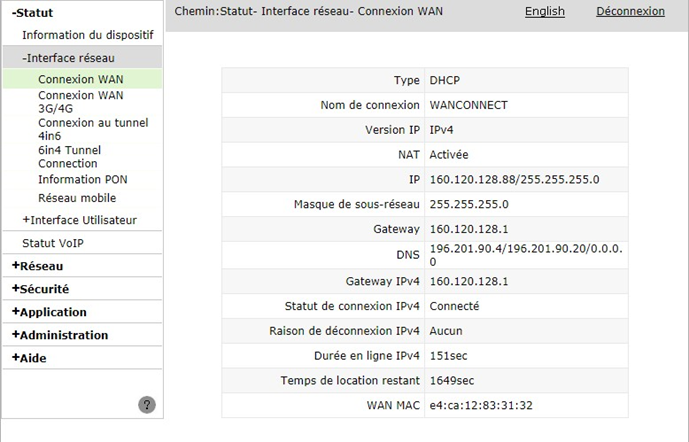Switch language to English
This screenshot has width=689, height=442.
coord(544,11)
